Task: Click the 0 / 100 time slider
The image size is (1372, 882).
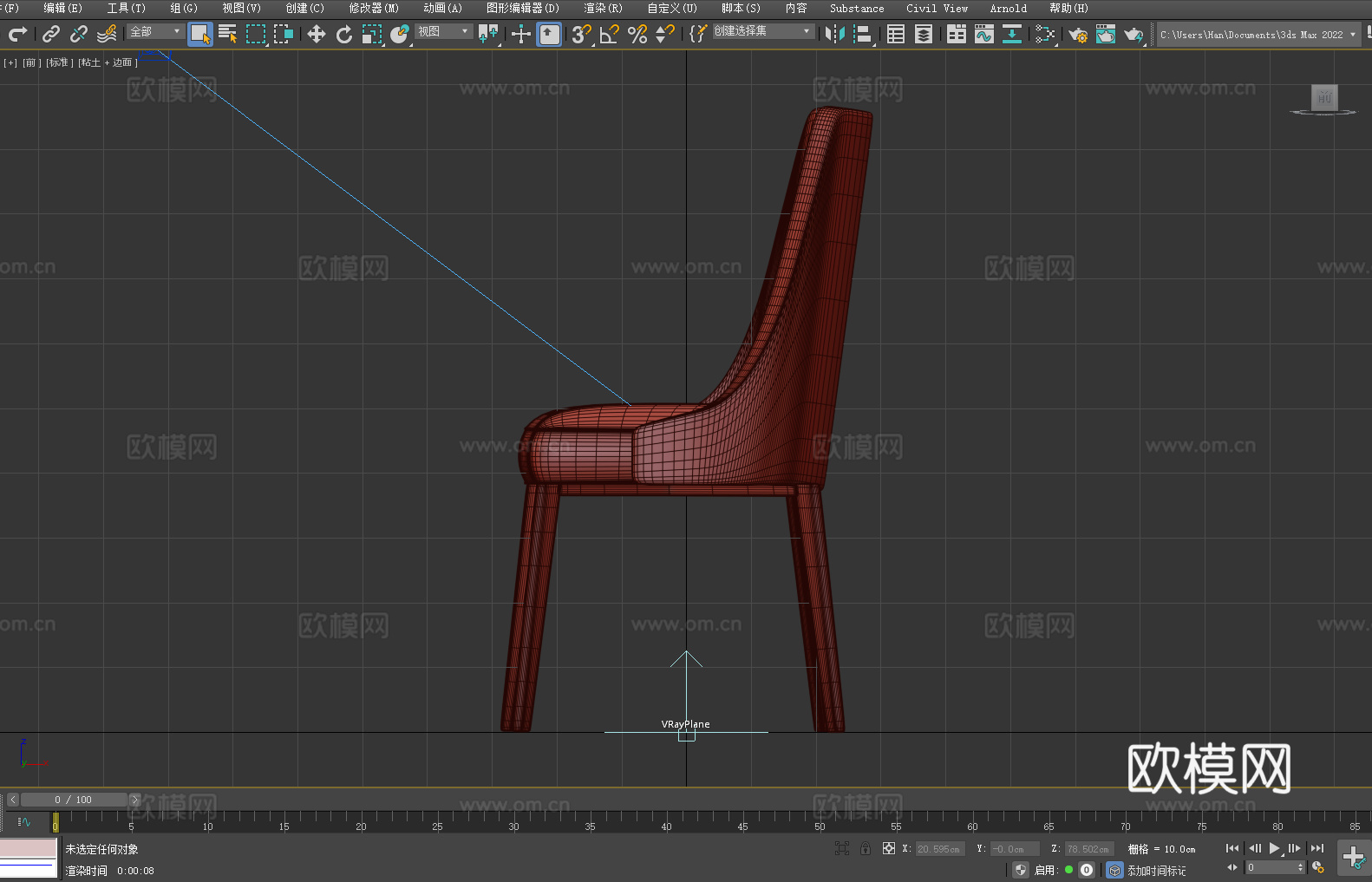Action: 74,800
